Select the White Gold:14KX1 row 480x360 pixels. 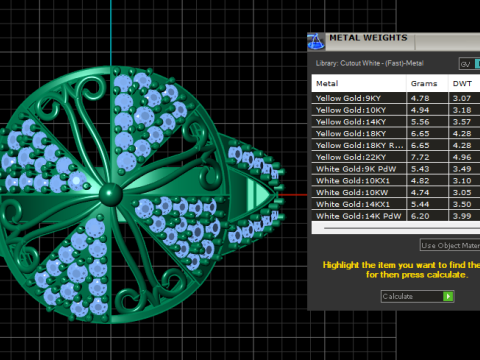coord(396,204)
